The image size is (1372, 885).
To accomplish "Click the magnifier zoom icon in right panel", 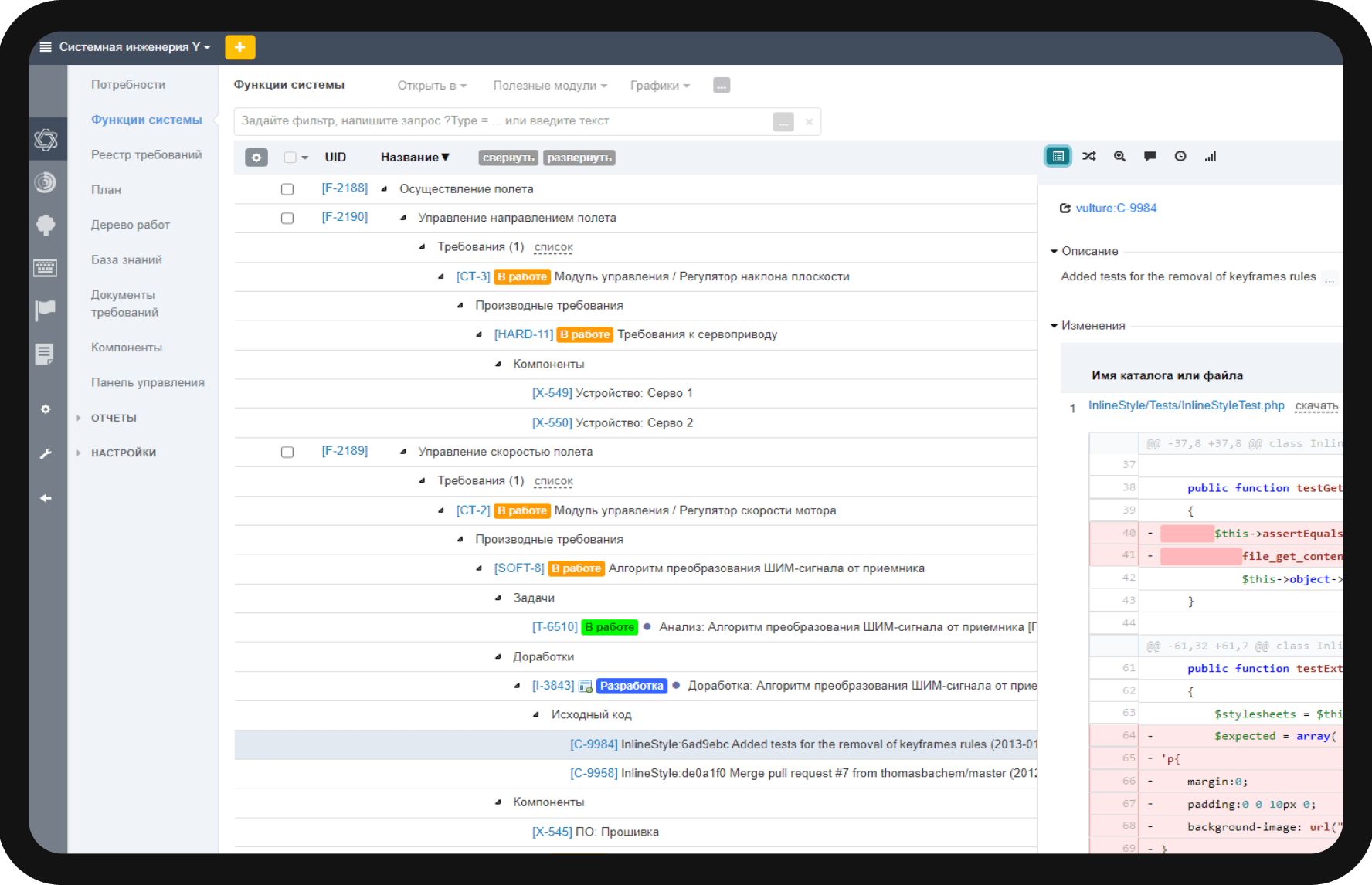I will click(1119, 157).
